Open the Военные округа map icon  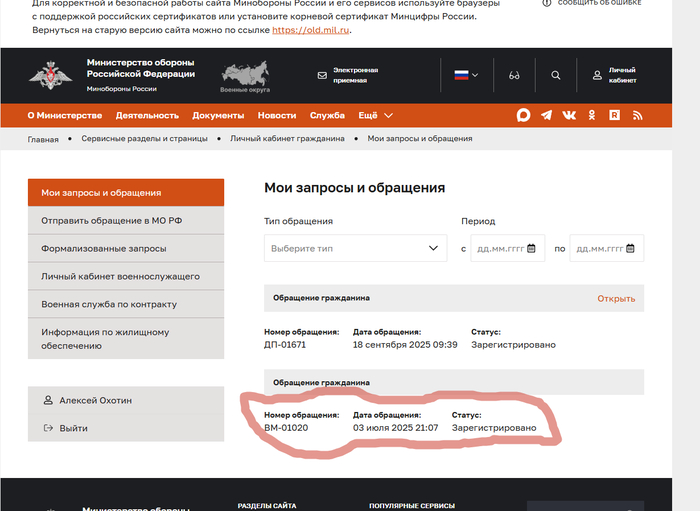244,75
